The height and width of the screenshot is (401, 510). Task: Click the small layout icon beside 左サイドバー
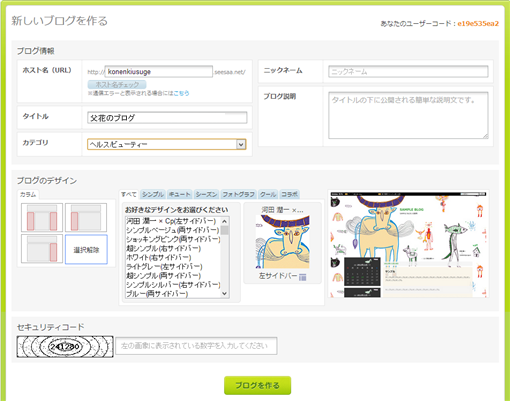[x=302, y=277]
